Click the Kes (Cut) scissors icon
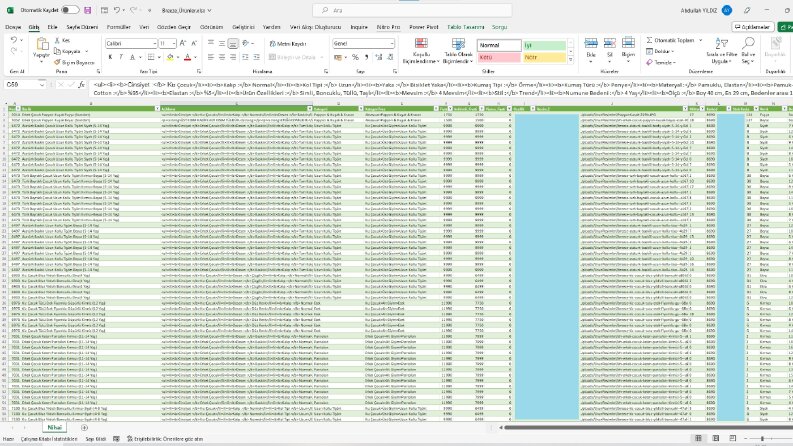Image resolution: width=793 pixels, height=446 pixels. tap(57, 40)
